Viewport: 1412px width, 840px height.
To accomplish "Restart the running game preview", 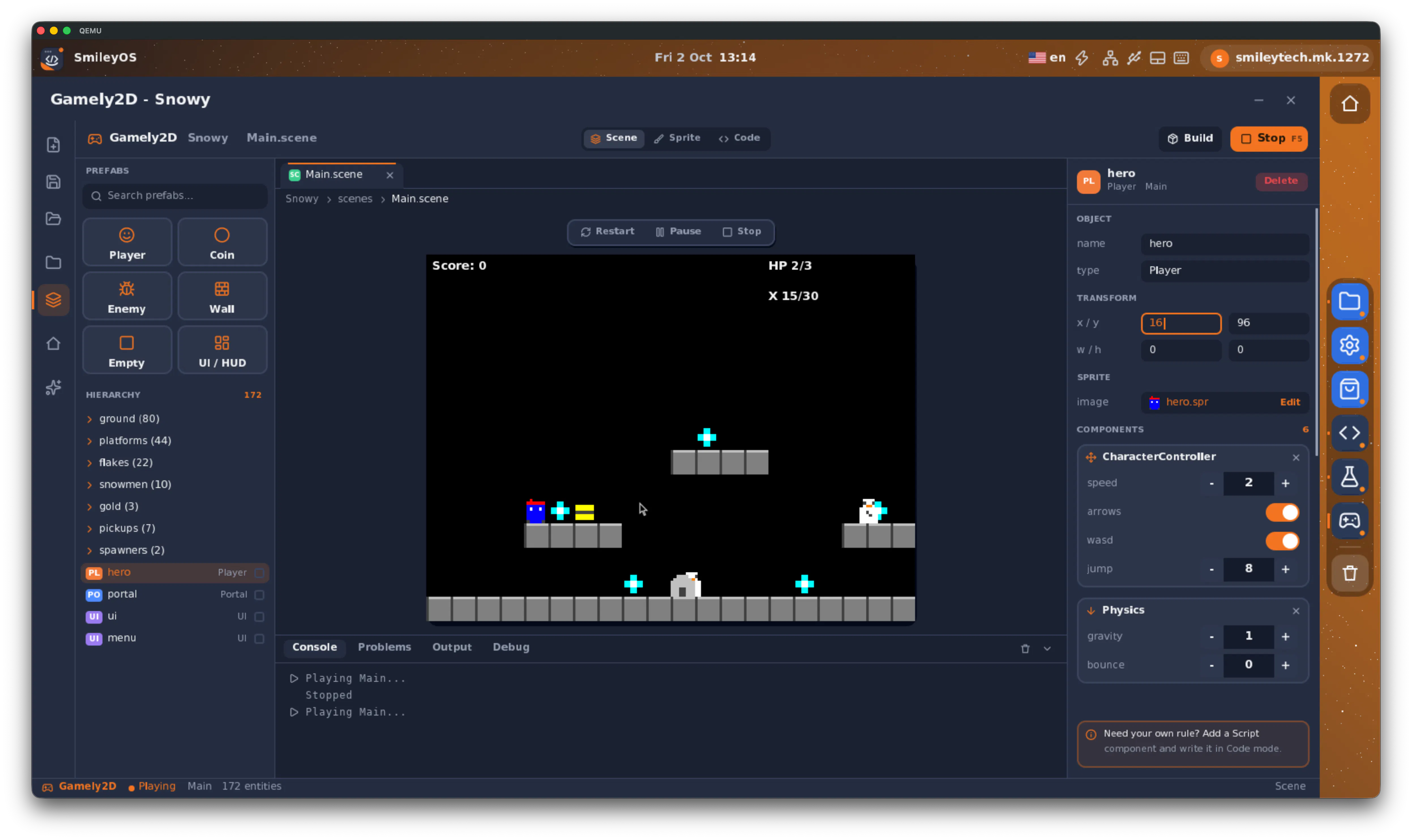I will pyautogui.click(x=607, y=232).
